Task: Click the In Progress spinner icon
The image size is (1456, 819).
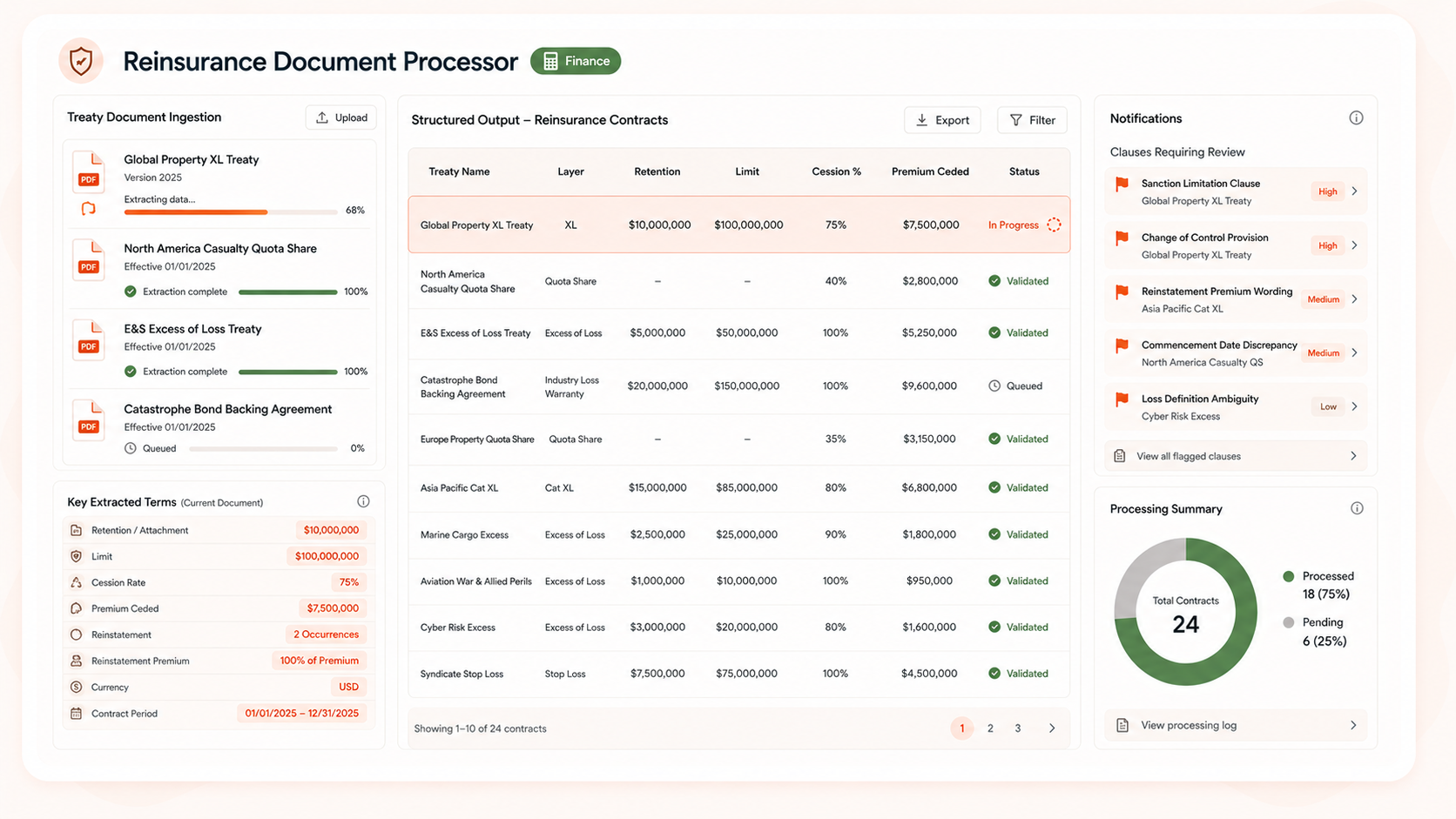Action: click(x=1054, y=225)
